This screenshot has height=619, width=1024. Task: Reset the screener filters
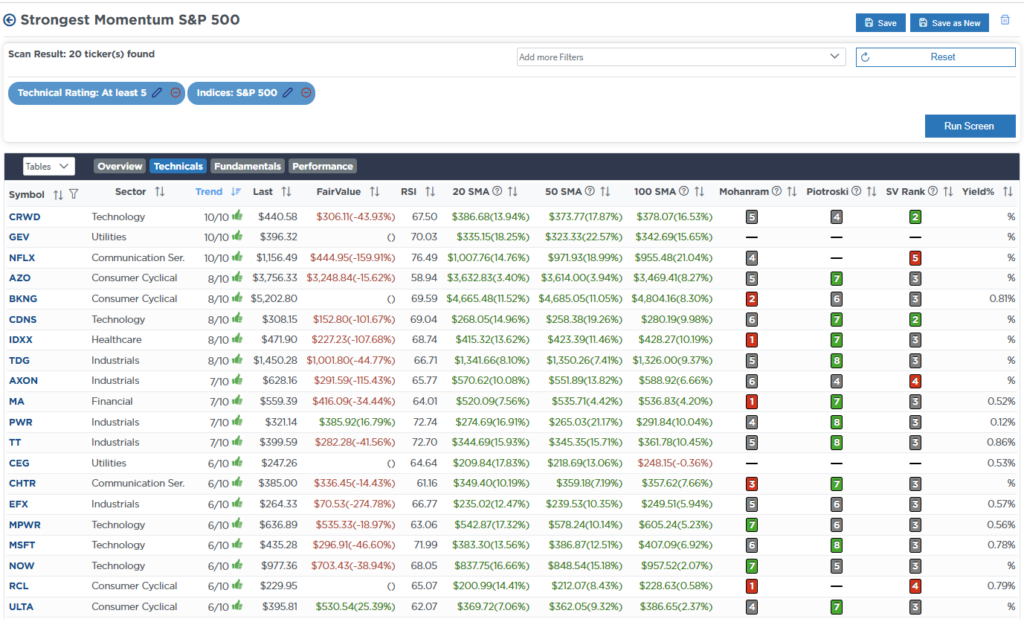coord(935,57)
